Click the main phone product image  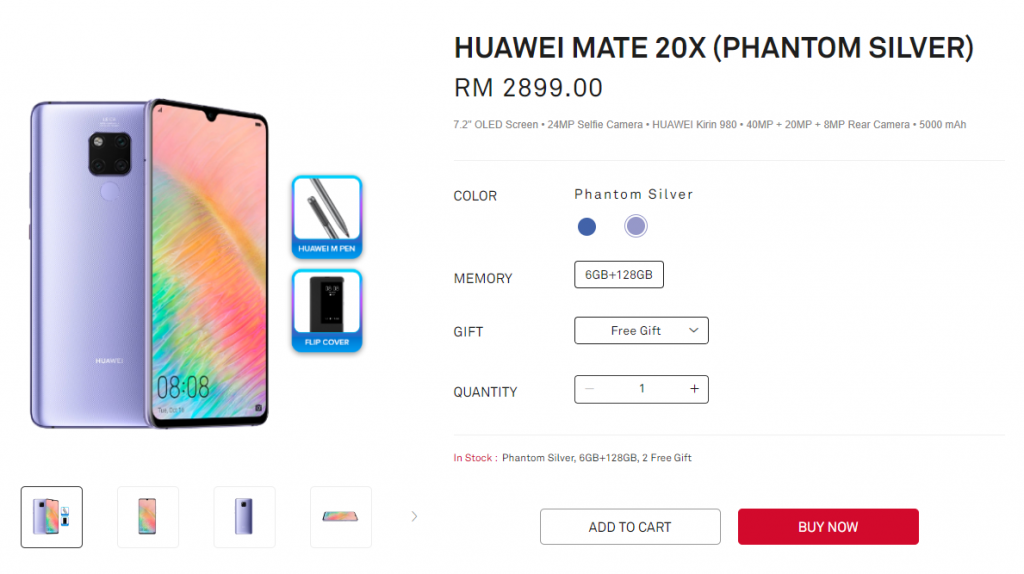(x=149, y=264)
